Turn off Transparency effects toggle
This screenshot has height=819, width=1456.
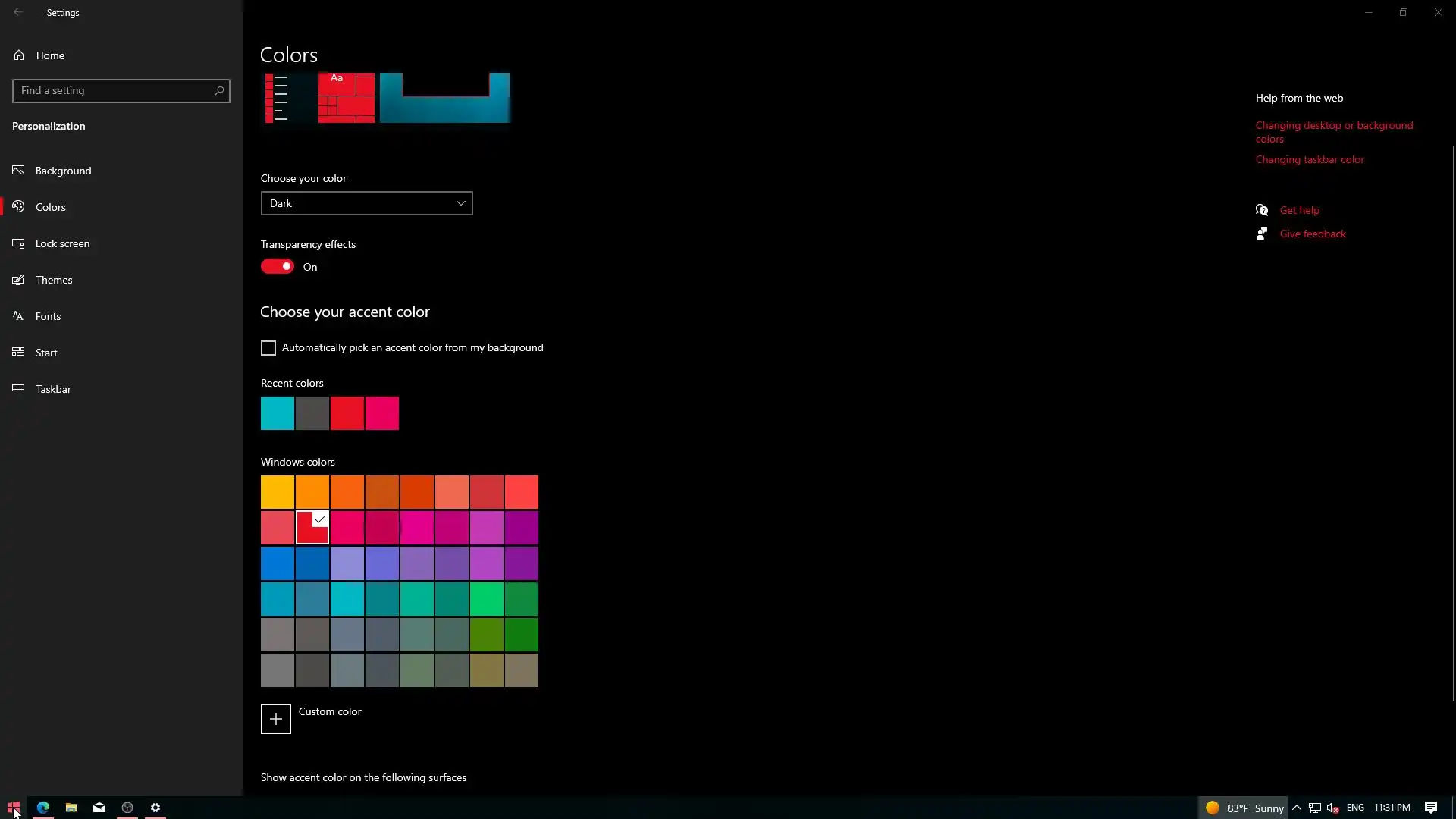coord(278,267)
